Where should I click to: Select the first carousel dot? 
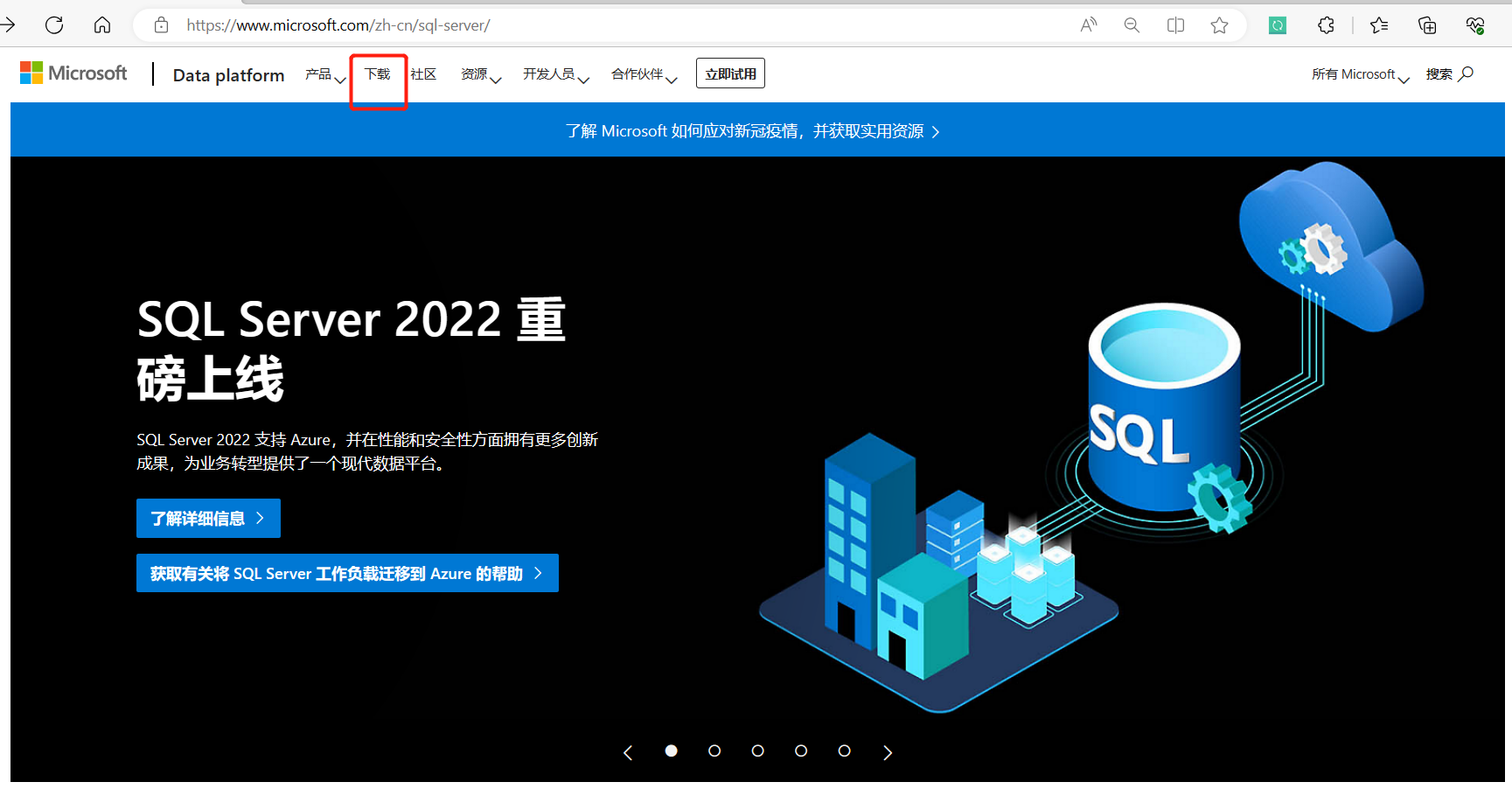tap(671, 751)
